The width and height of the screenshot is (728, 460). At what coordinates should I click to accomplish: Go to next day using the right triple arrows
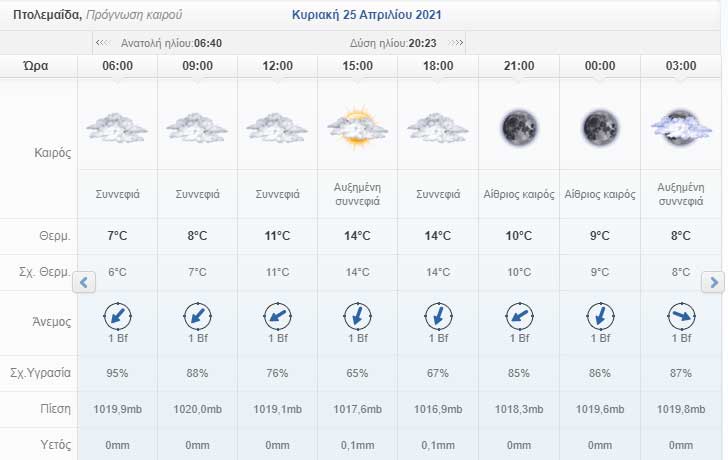[x=457, y=43]
